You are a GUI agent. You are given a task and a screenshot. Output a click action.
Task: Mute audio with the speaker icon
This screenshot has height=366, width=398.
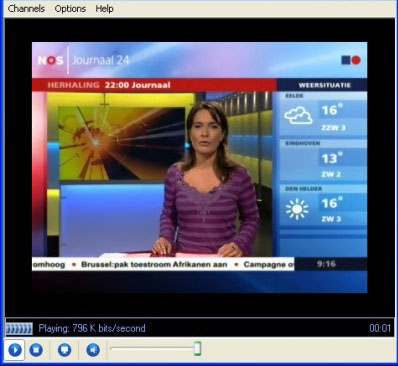tap(93, 350)
